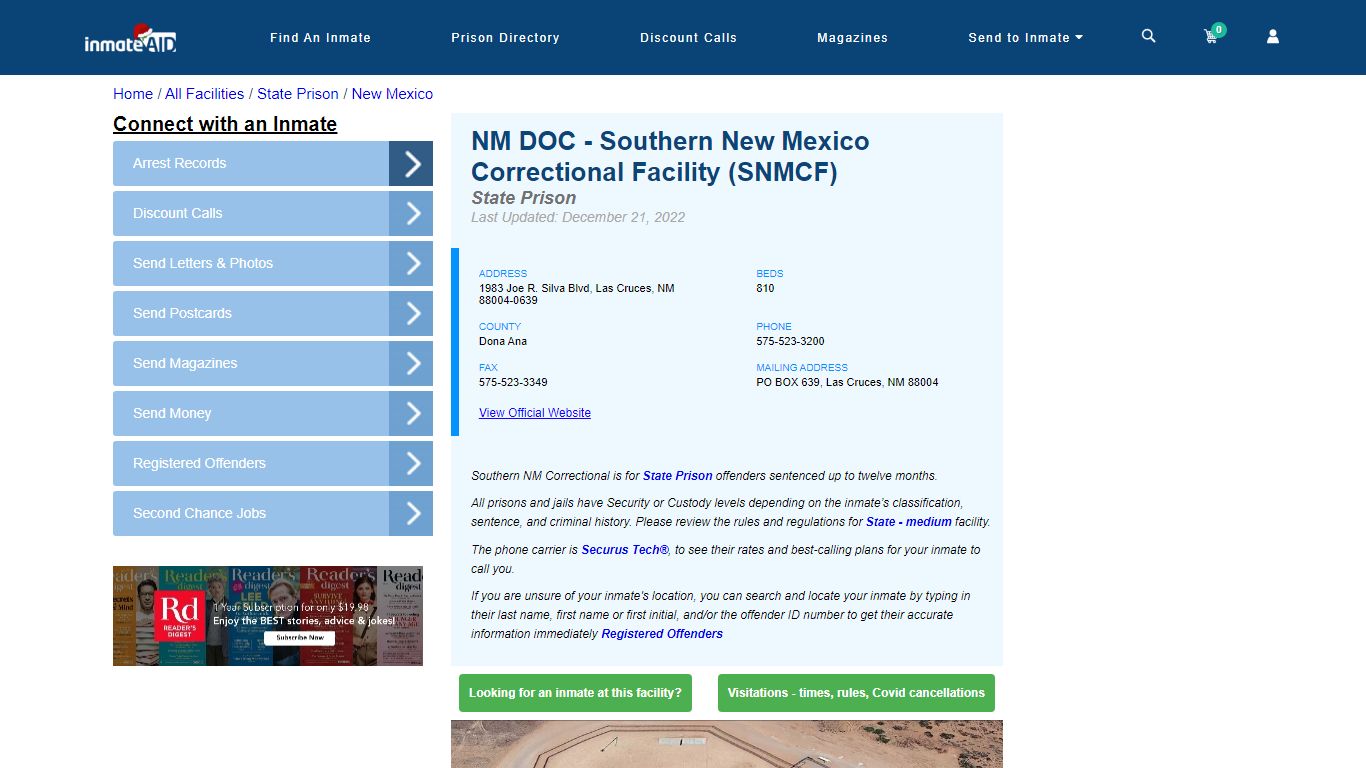Open View Official Website link
Screen dimensions: 1366x768
point(535,413)
